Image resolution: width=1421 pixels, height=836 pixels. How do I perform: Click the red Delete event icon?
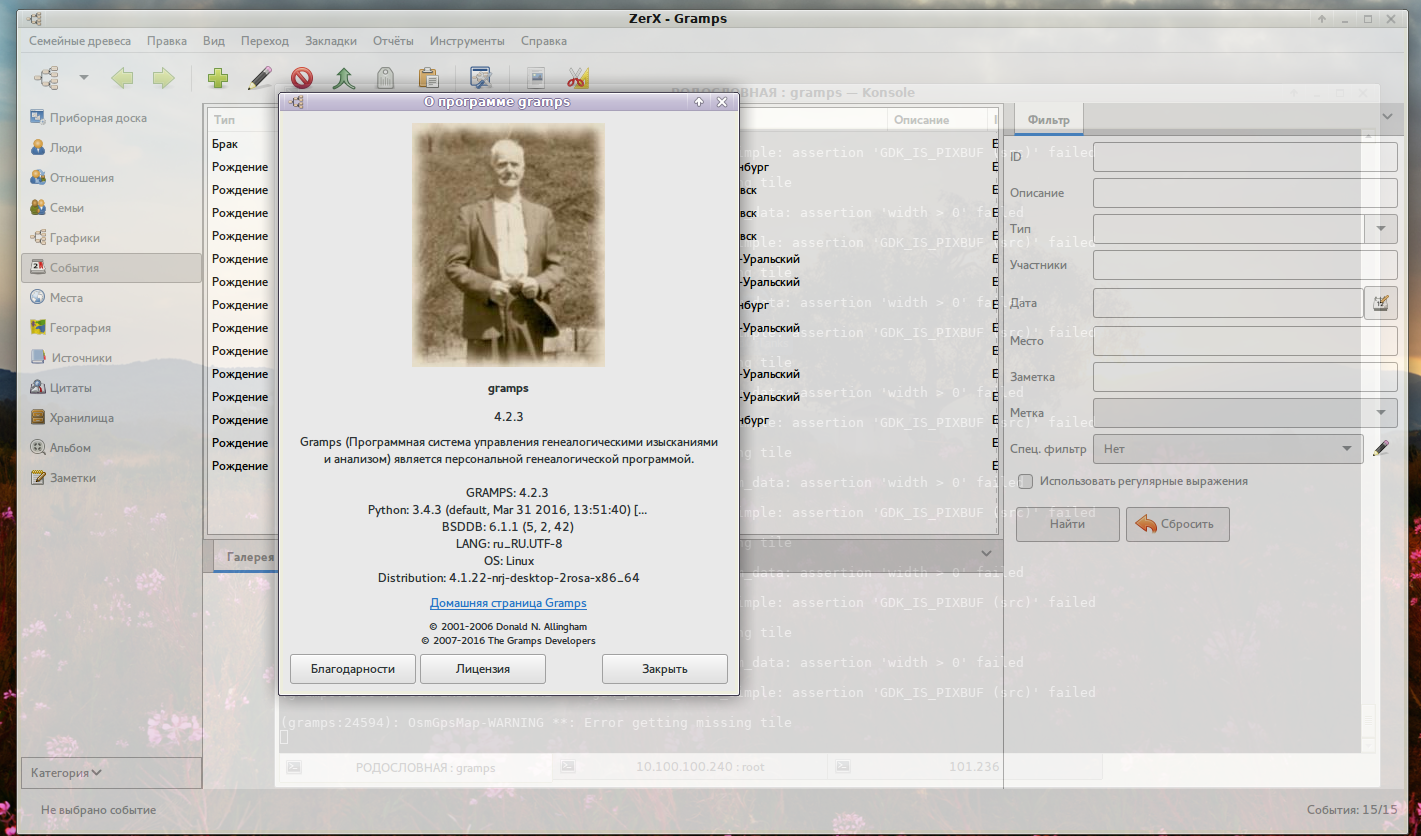[302, 78]
